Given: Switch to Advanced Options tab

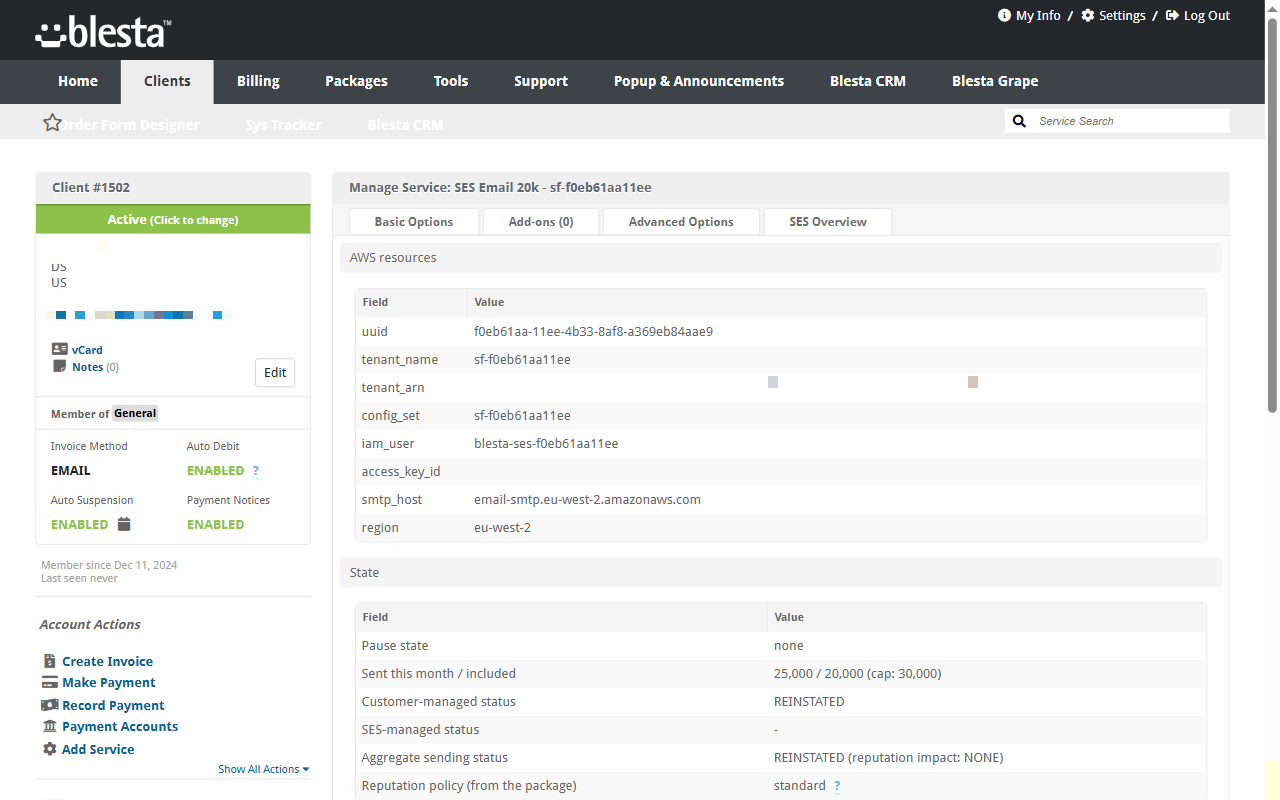Looking at the screenshot, I should tap(681, 222).
